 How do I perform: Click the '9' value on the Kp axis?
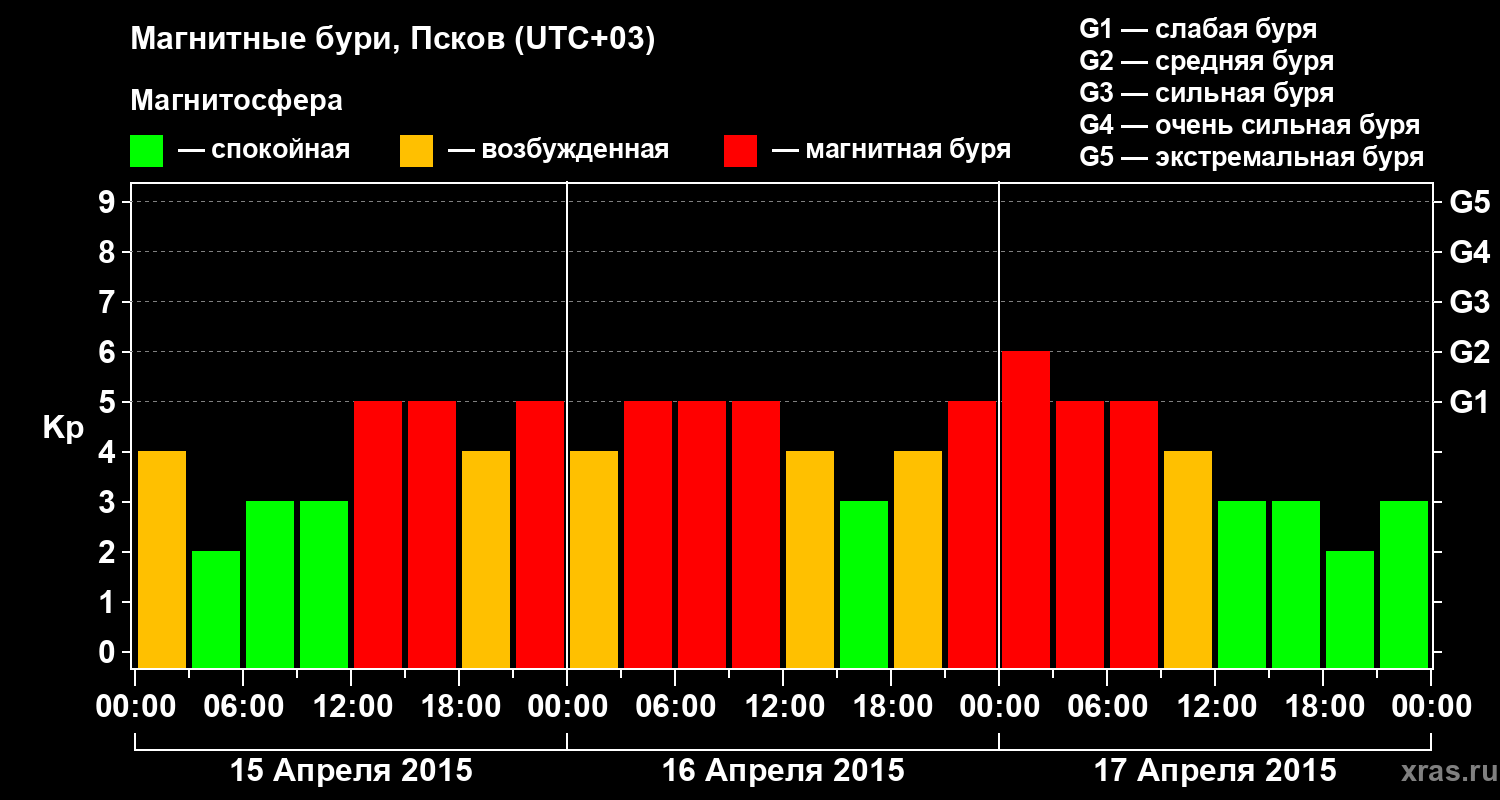109,202
